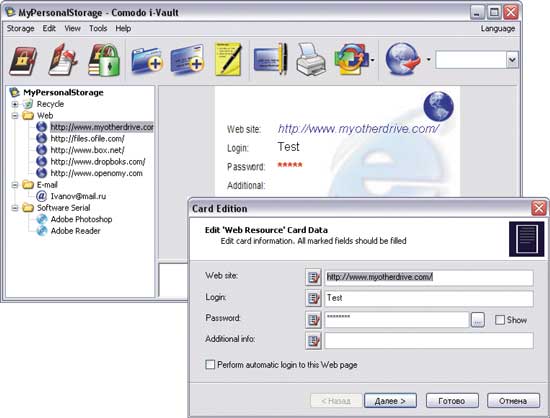The image size is (550, 418).
Task: Click the field icon beside Login
Action: pyautogui.click(x=313, y=298)
